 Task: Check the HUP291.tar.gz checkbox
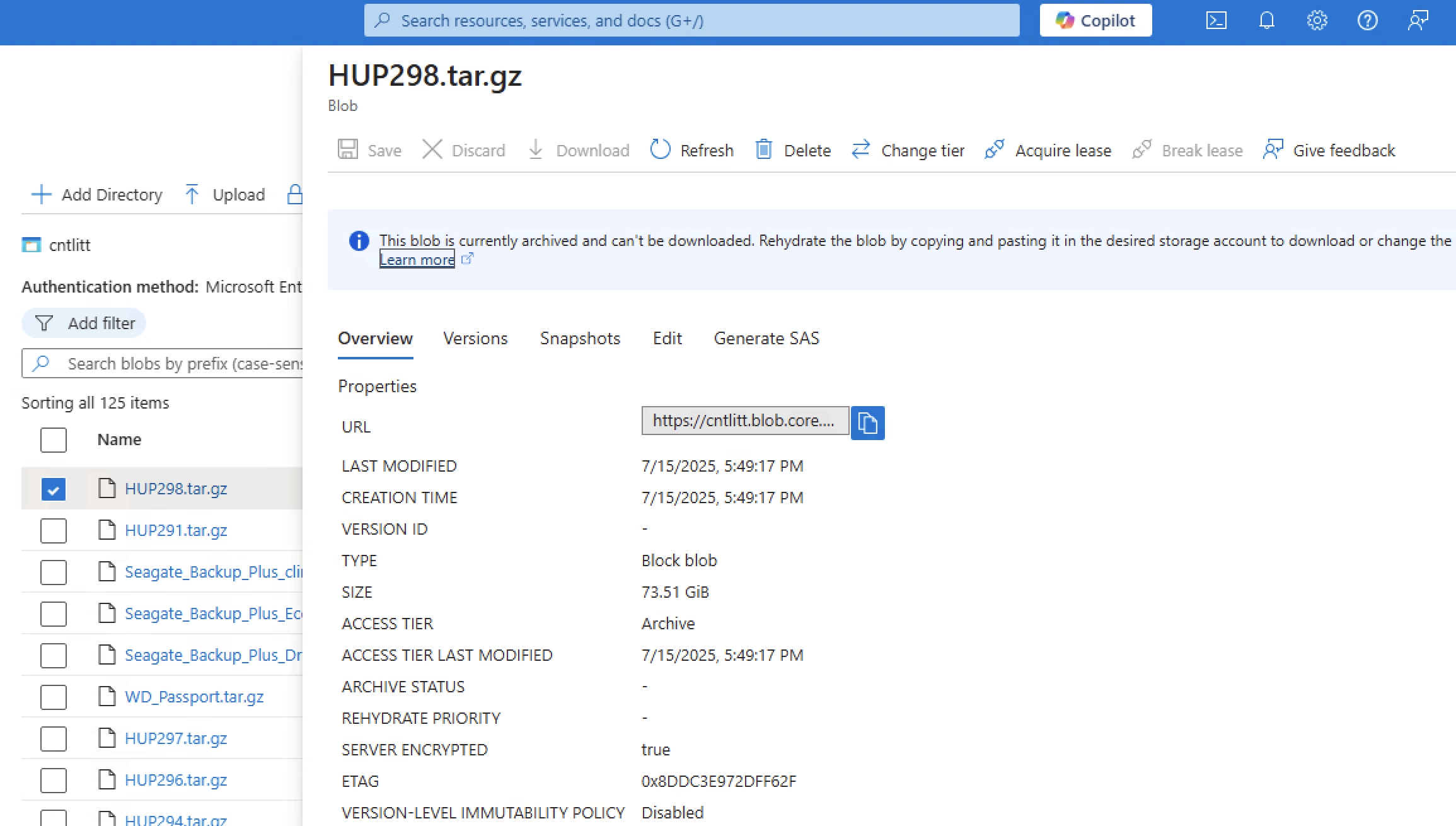click(x=54, y=530)
